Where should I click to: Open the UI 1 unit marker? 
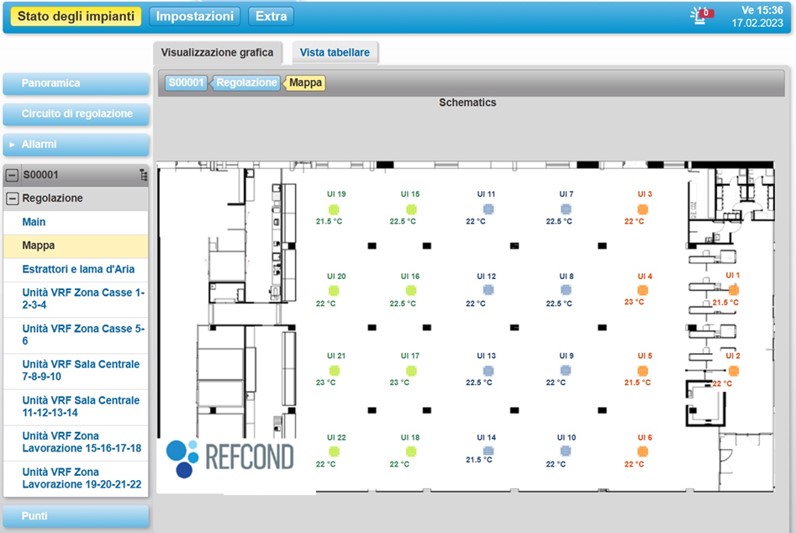(x=733, y=289)
